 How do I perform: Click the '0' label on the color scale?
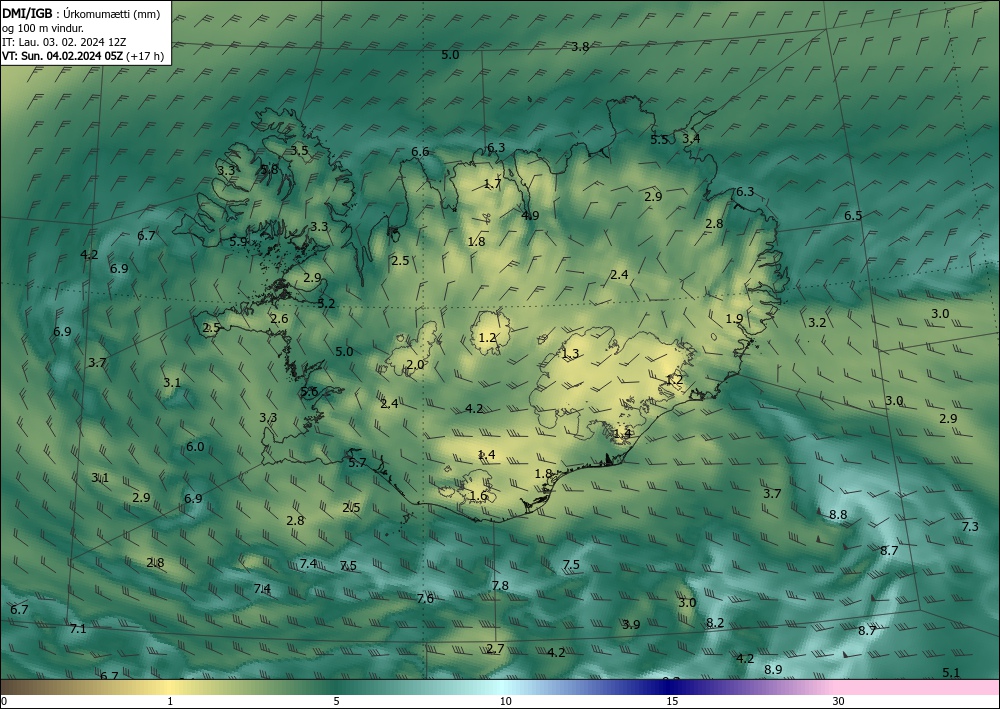(4, 702)
